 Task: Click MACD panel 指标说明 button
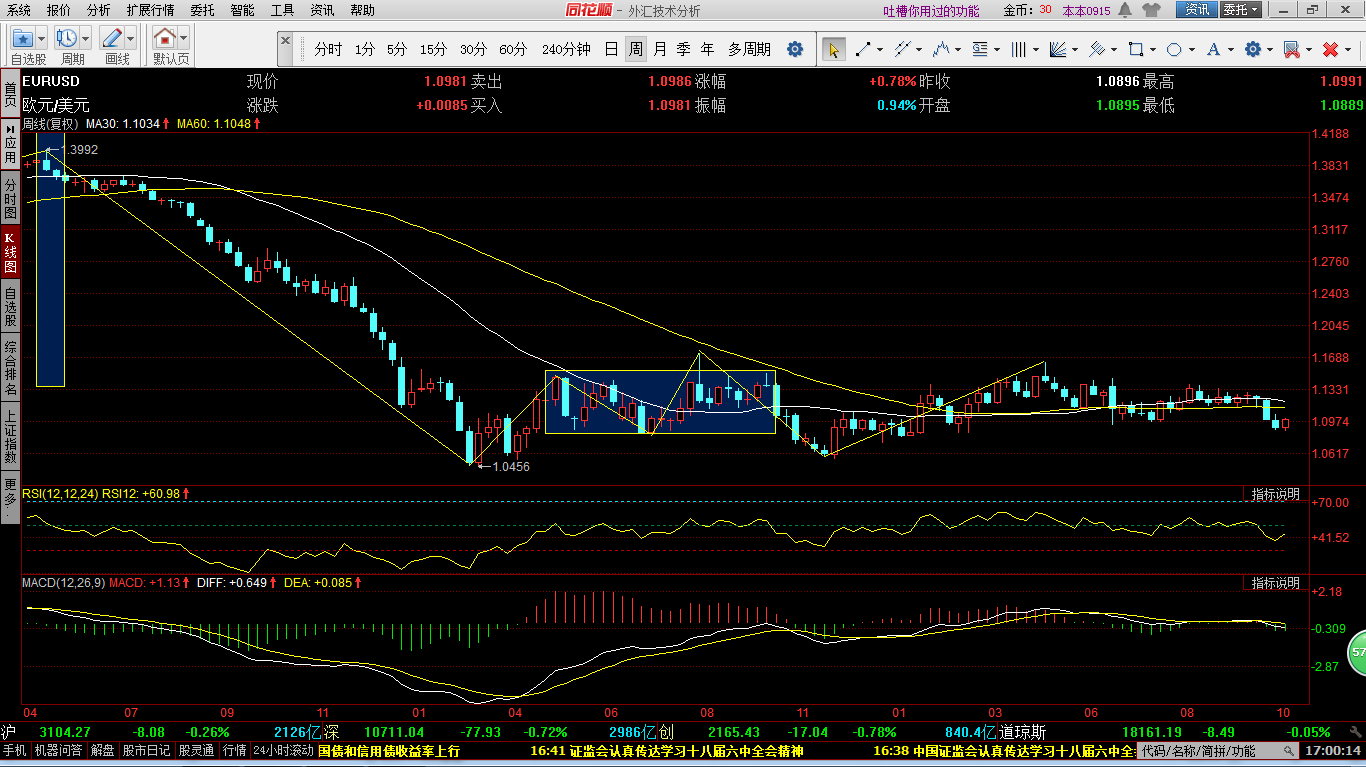coord(1275,583)
